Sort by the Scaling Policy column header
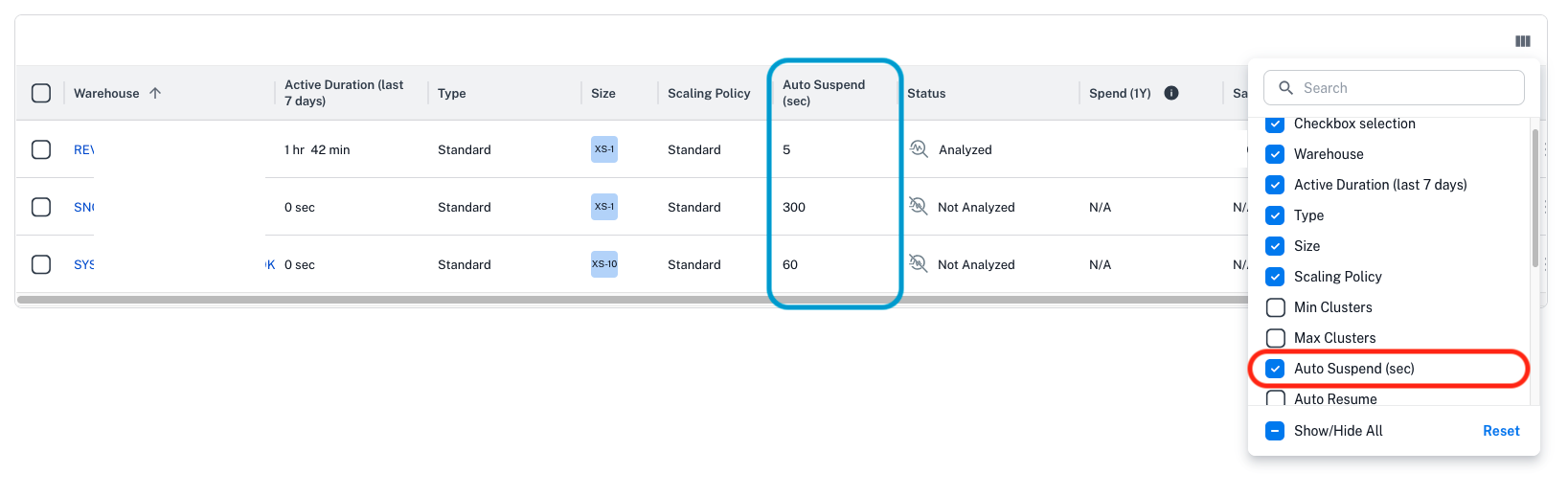Screen dimensions: 1568x496 click(x=708, y=93)
